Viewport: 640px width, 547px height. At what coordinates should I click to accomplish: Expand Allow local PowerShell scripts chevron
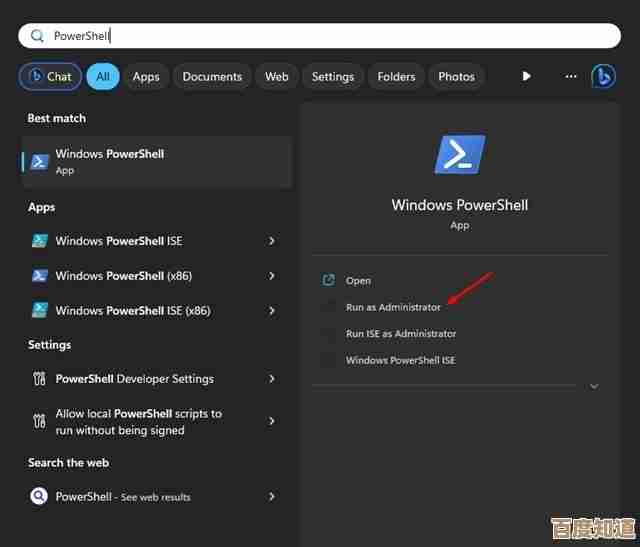point(271,421)
